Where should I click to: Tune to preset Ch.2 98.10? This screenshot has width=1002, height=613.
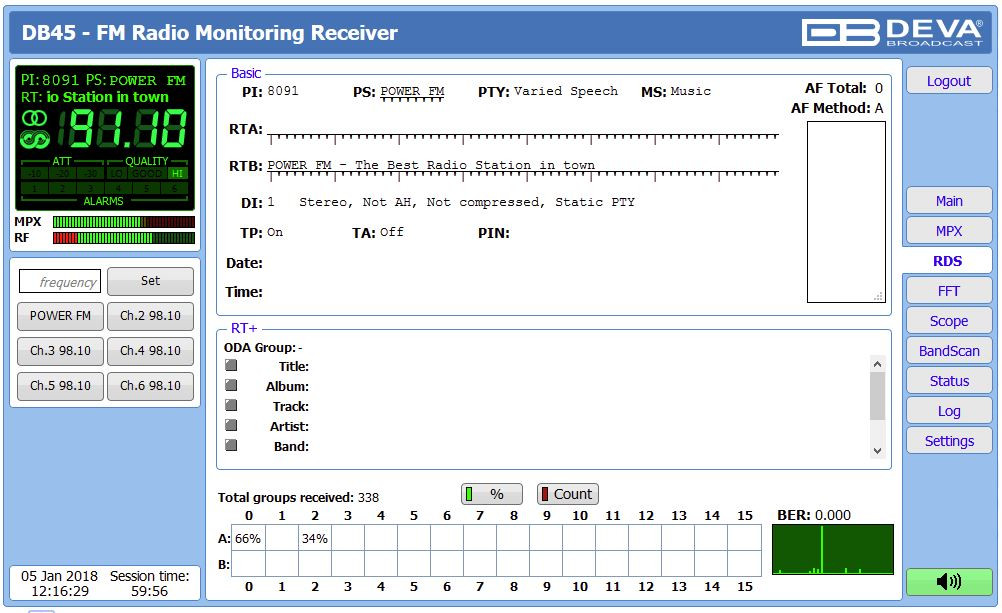tap(150, 316)
